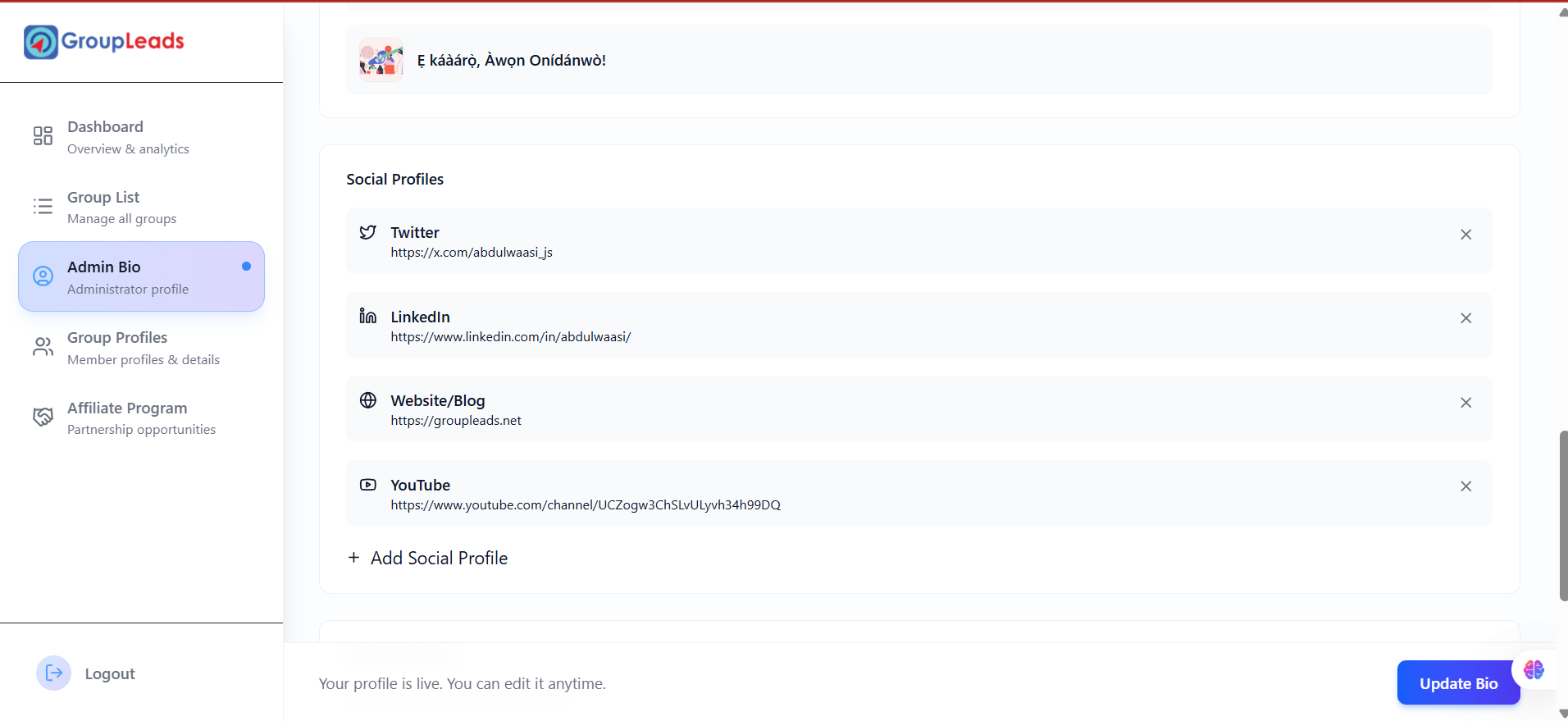Open the Twitter URL x.com/abdulwaasi_js

472,253
